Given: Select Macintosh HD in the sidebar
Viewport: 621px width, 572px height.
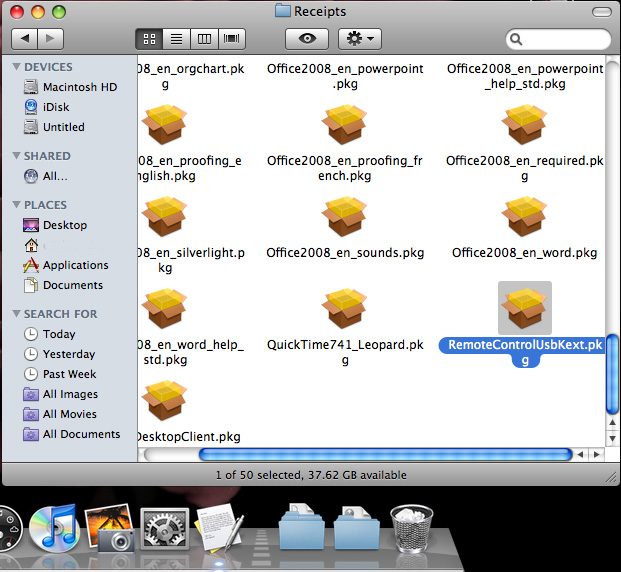Looking at the screenshot, I should (70, 87).
